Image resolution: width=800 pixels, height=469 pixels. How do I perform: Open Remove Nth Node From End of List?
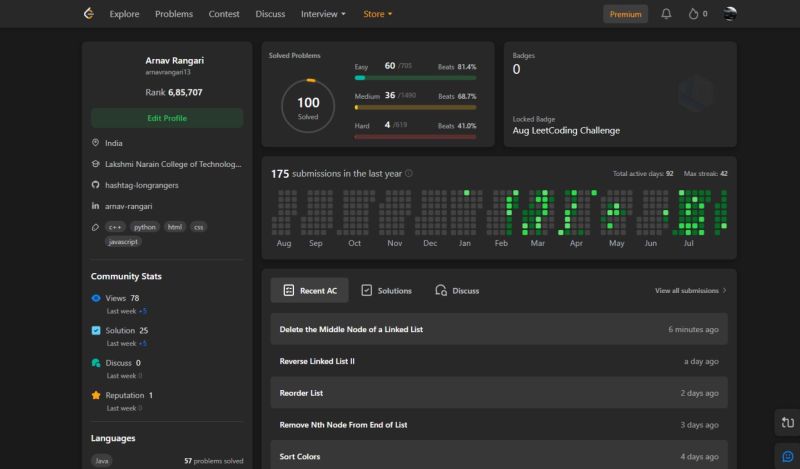(x=499, y=425)
